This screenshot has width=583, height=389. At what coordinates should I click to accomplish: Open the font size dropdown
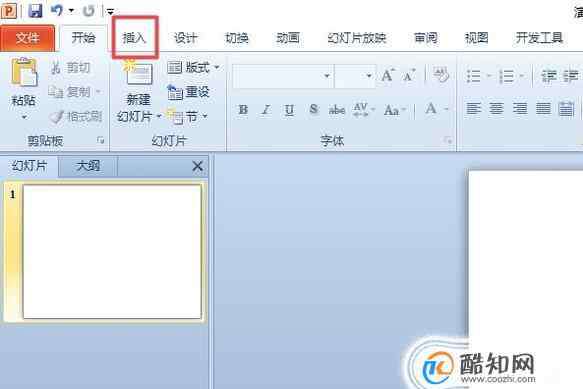click(x=369, y=76)
